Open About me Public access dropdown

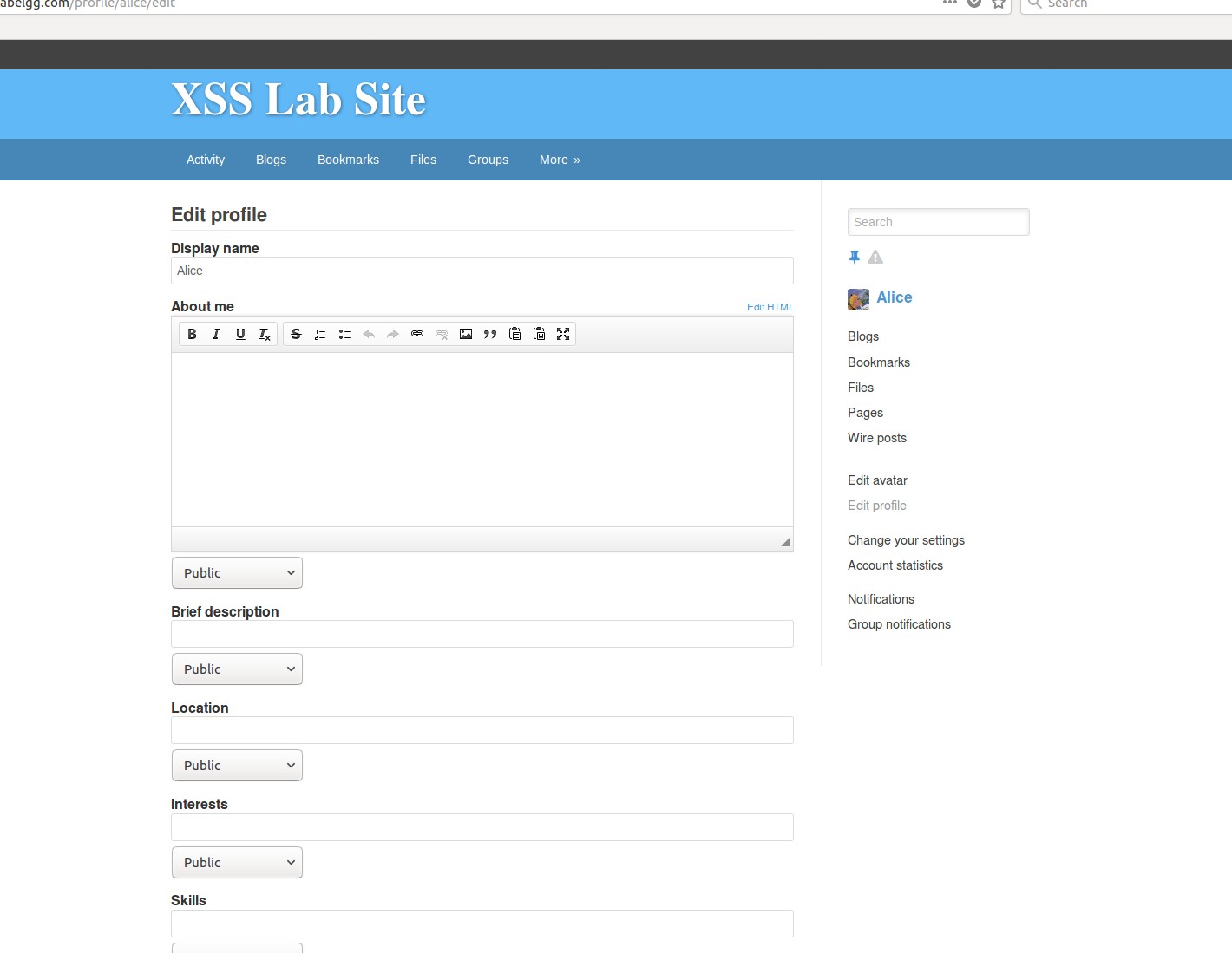tap(237, 573)
